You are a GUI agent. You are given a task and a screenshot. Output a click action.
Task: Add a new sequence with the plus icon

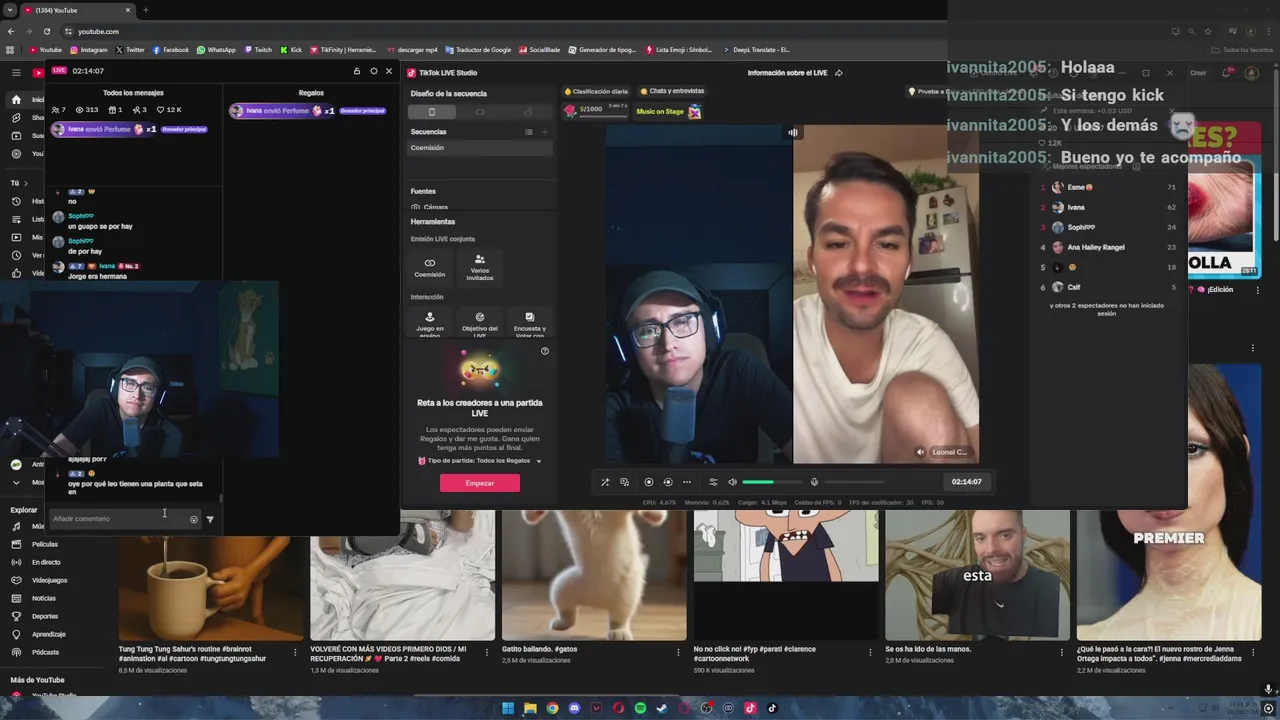tap(545, 132)
